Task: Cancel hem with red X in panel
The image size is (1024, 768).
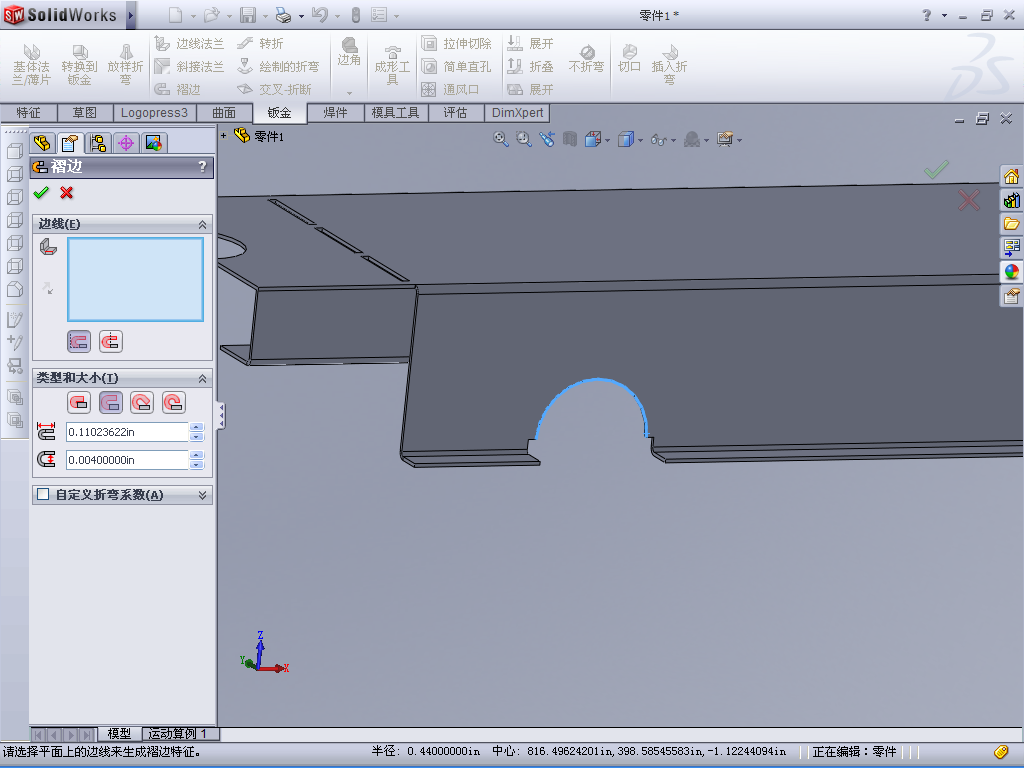Action: point(66,193)
